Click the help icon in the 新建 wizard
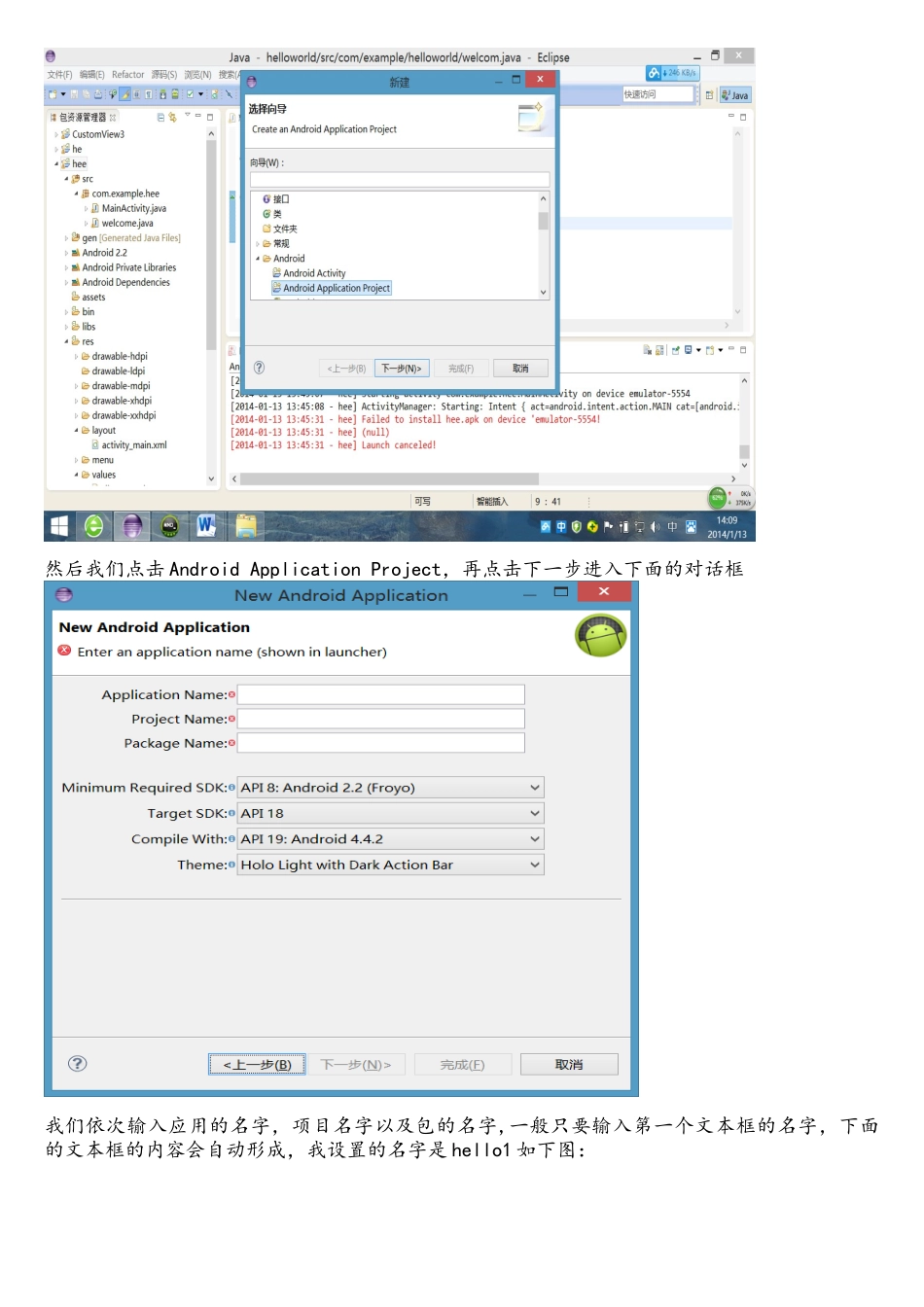The height and width of the screenshot is (1307, 924). (x=259, y=368)
